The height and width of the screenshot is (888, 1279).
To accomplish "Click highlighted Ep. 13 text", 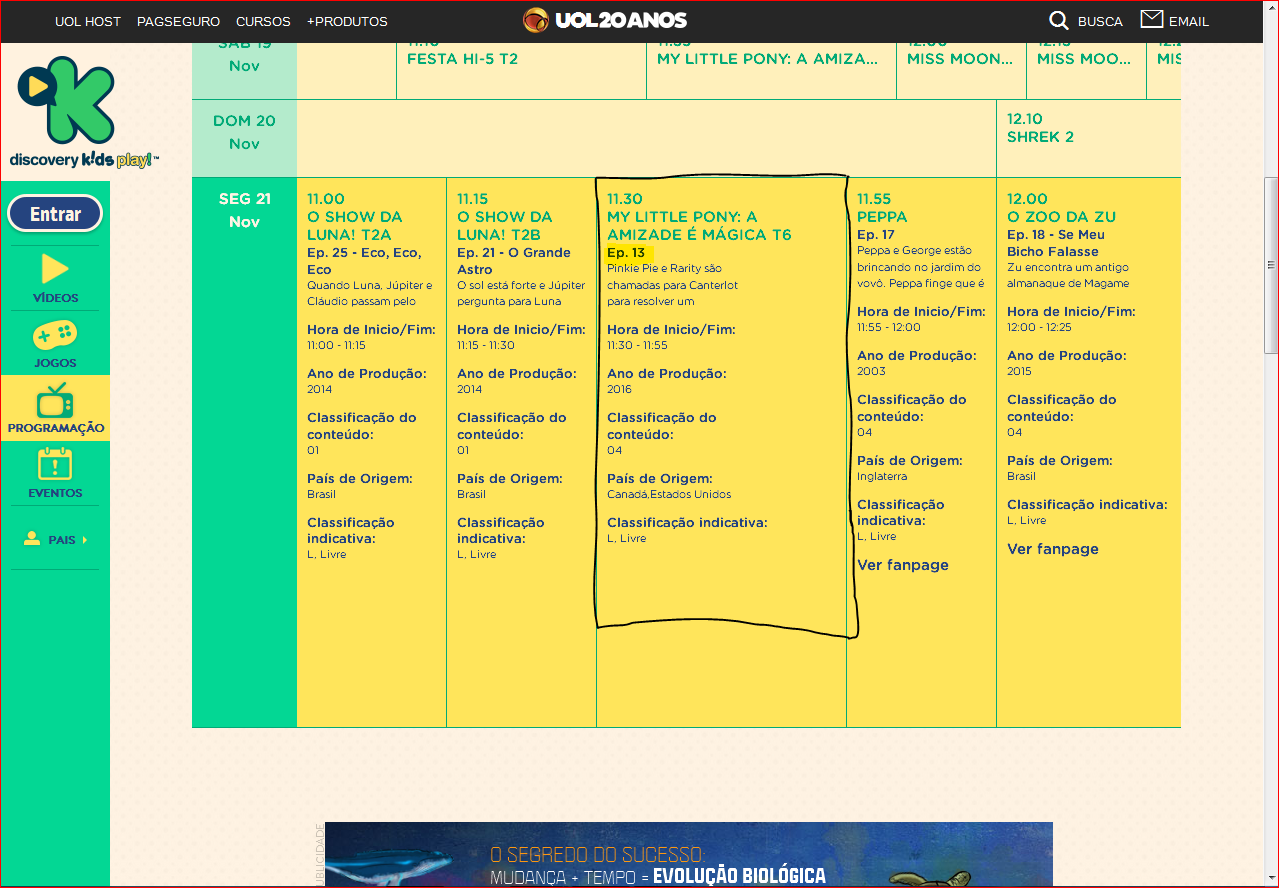I will (626, 253).
